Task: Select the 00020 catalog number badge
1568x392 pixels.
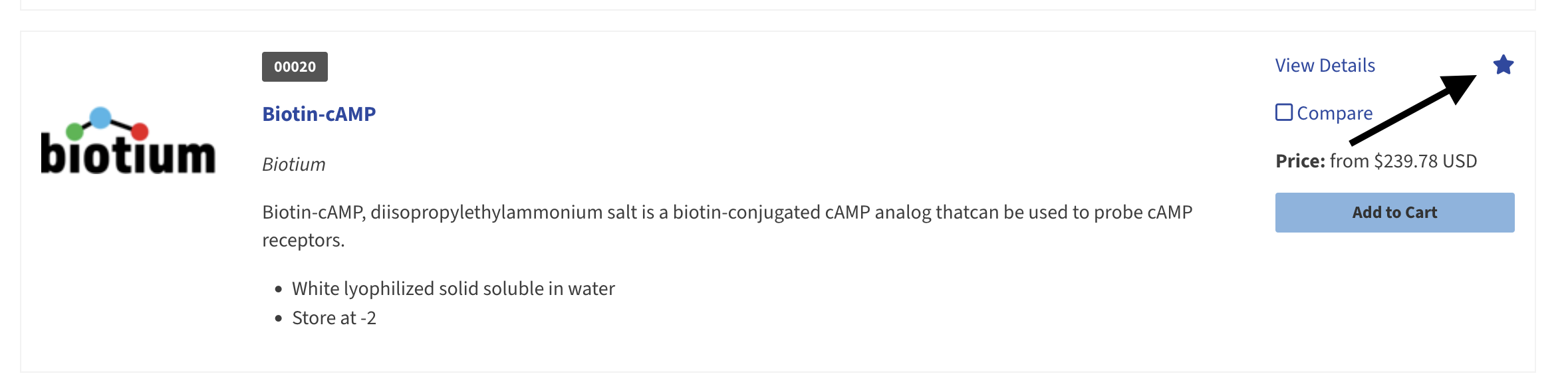Action: (x=295, y=66)
